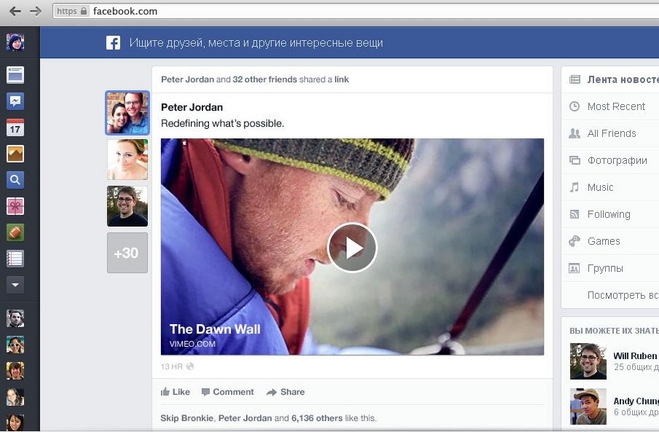The height and width of the screenshot is (432, 659).
Task: Focus the search field 'Ищите друзей, места'
Action: coord(256,43)
